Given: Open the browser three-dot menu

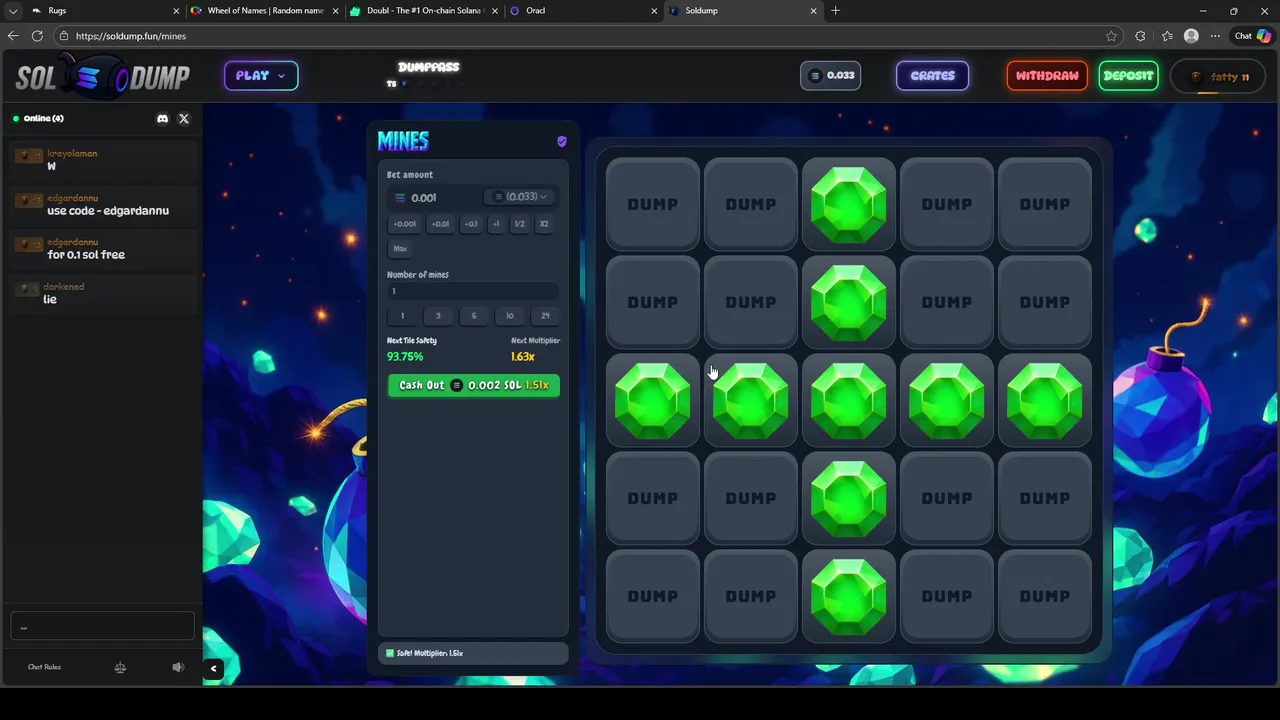Looking at the screenshot, I should click(x=1215, y=36).
